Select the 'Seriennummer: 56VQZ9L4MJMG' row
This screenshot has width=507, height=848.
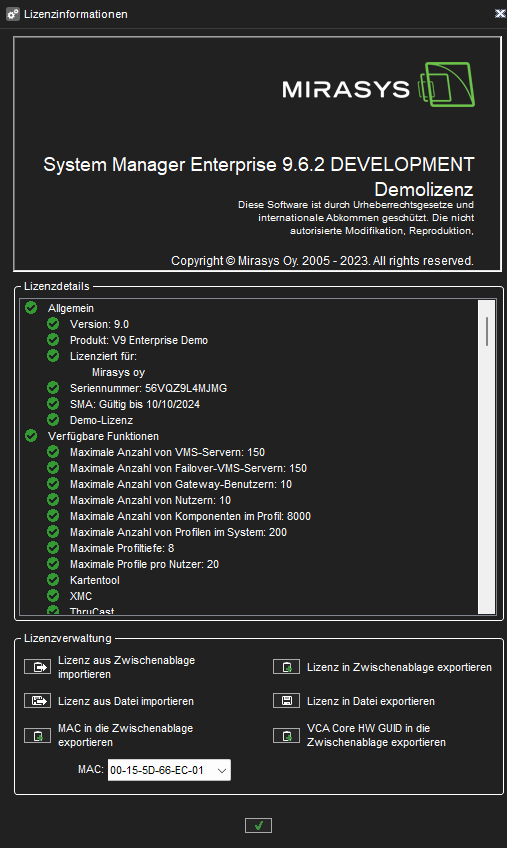(149, 388)
